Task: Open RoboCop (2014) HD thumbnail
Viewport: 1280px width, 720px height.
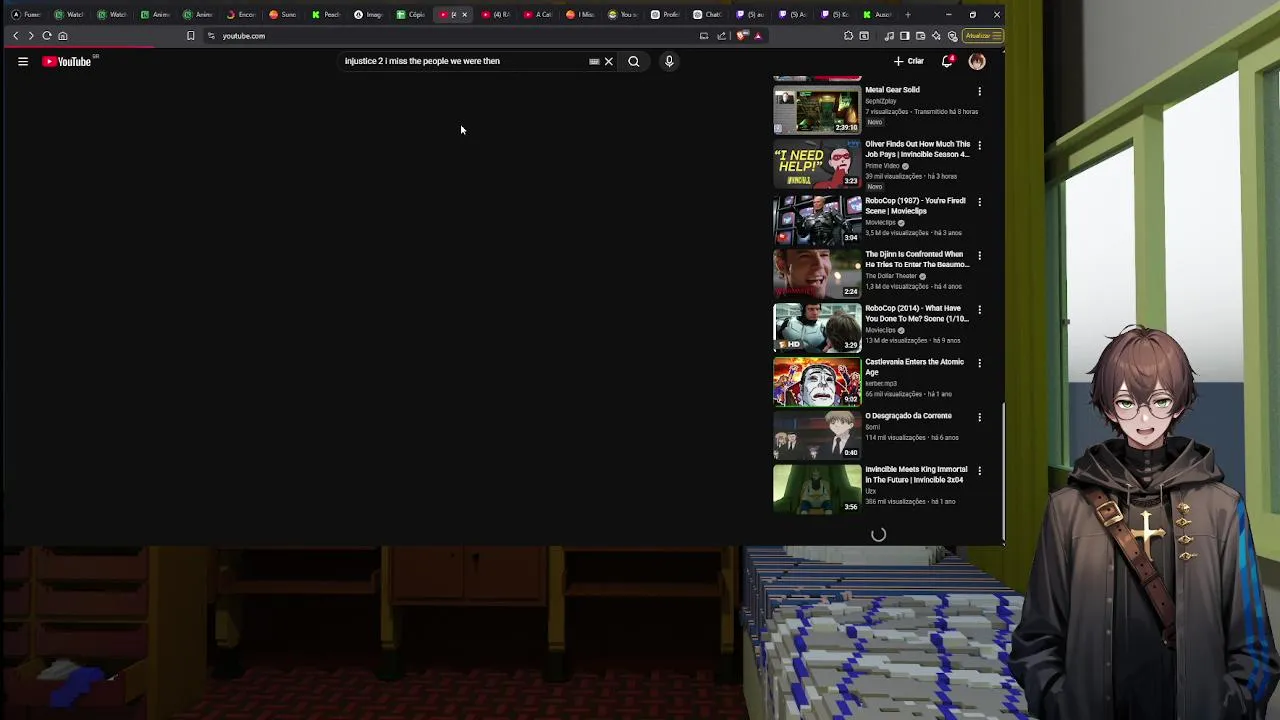Action: (817, 326)
